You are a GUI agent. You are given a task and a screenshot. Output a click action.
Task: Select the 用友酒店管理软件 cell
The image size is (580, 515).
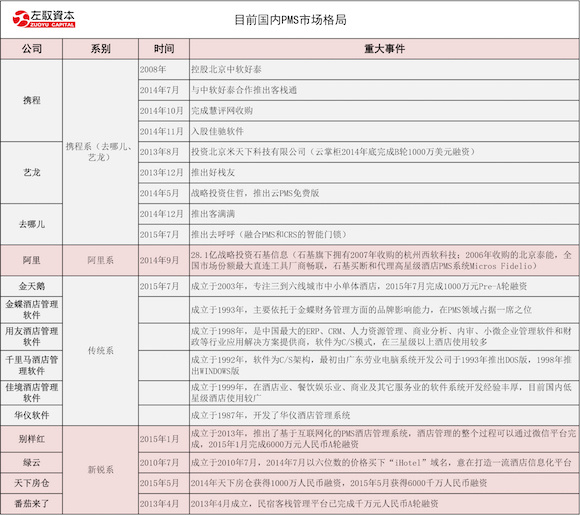[x=31, y=337]
